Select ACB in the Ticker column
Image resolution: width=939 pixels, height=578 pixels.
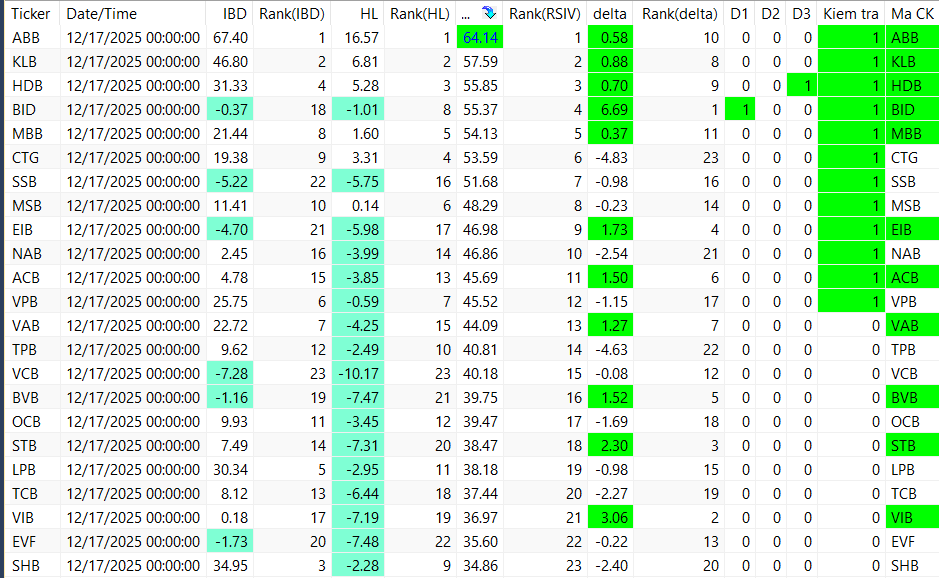point(26,277)
